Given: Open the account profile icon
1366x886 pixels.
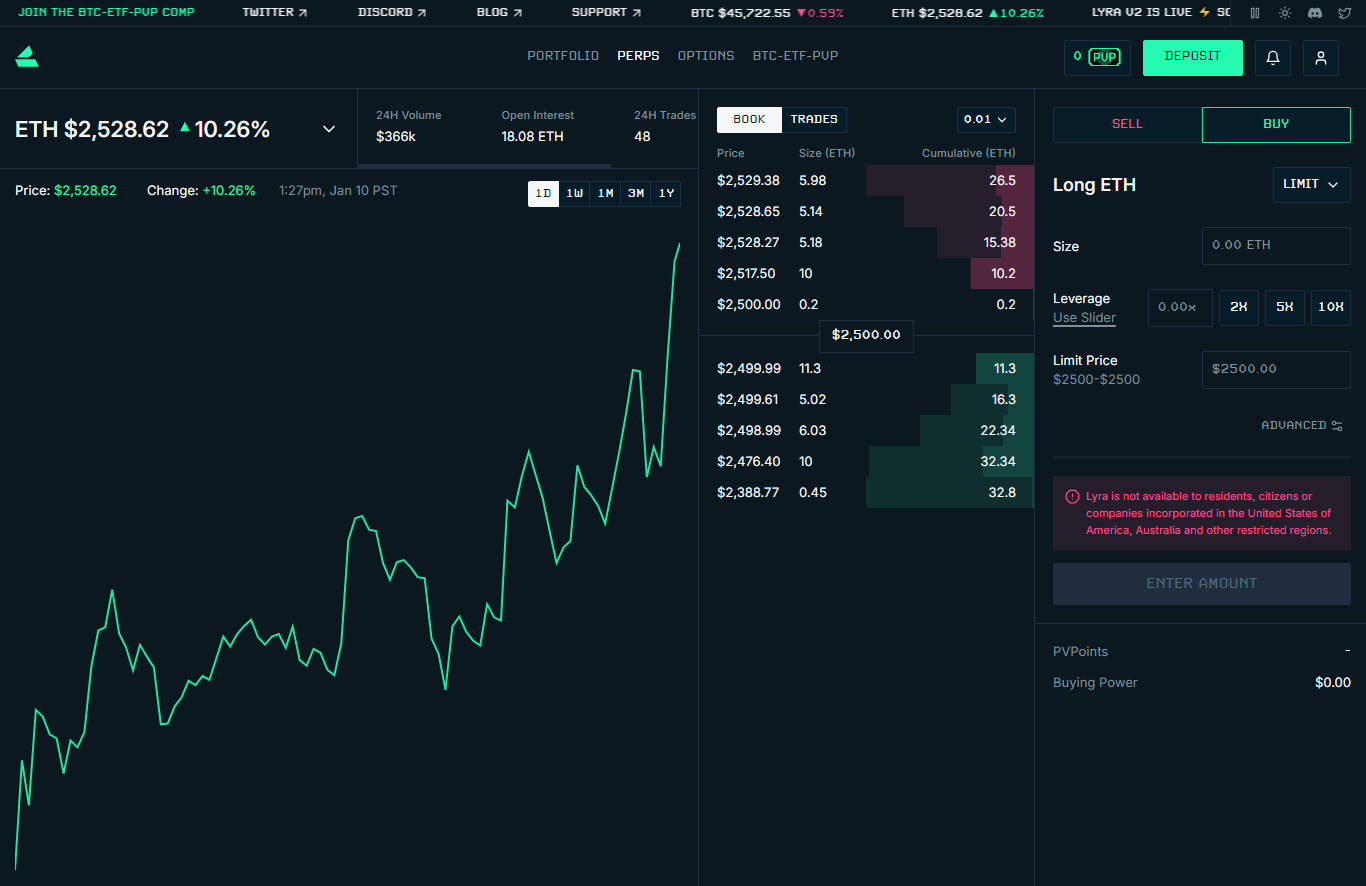Looking at the screenshot, I should coord(1321,58).
